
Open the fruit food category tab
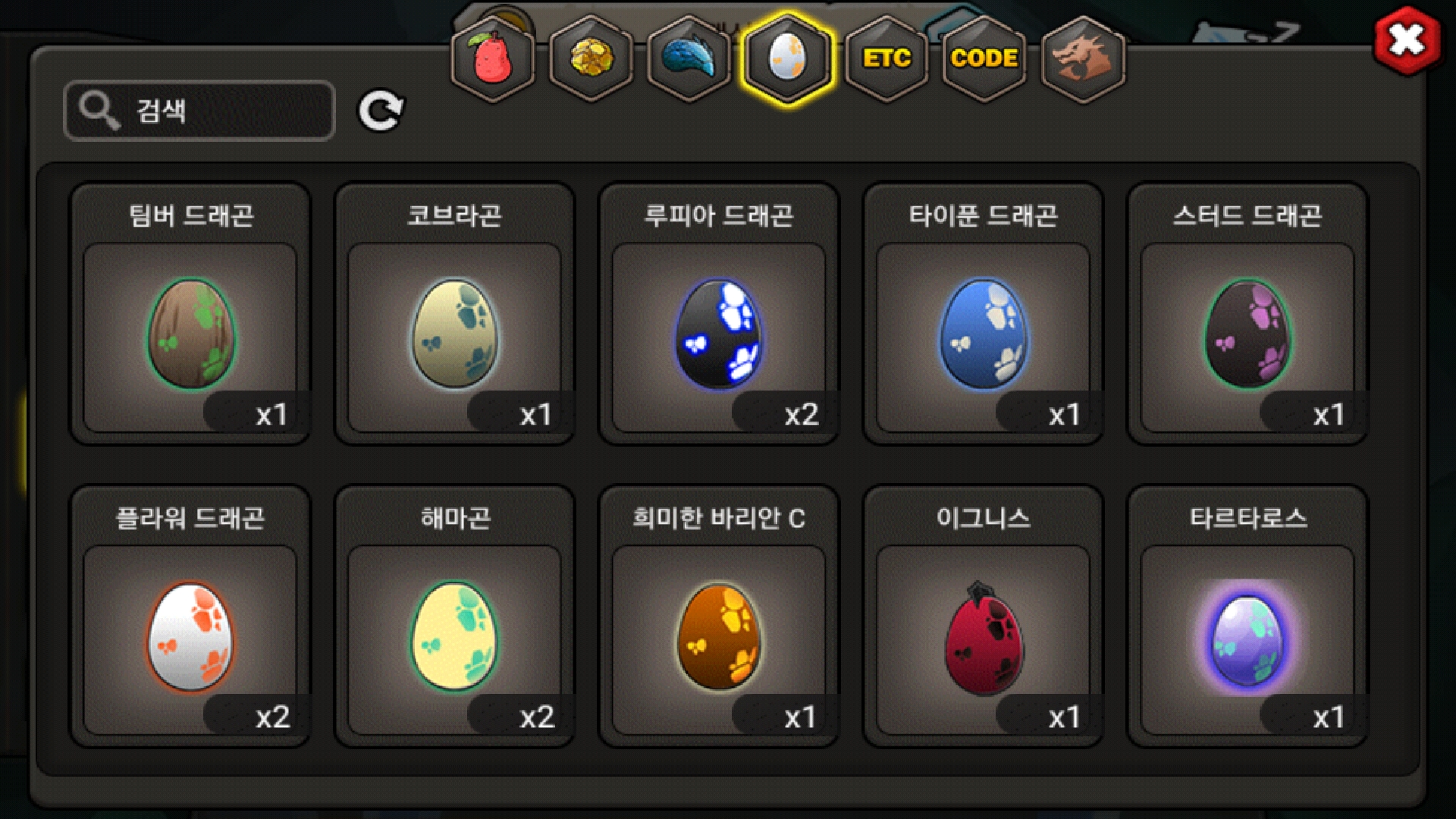tap(493, 58)
